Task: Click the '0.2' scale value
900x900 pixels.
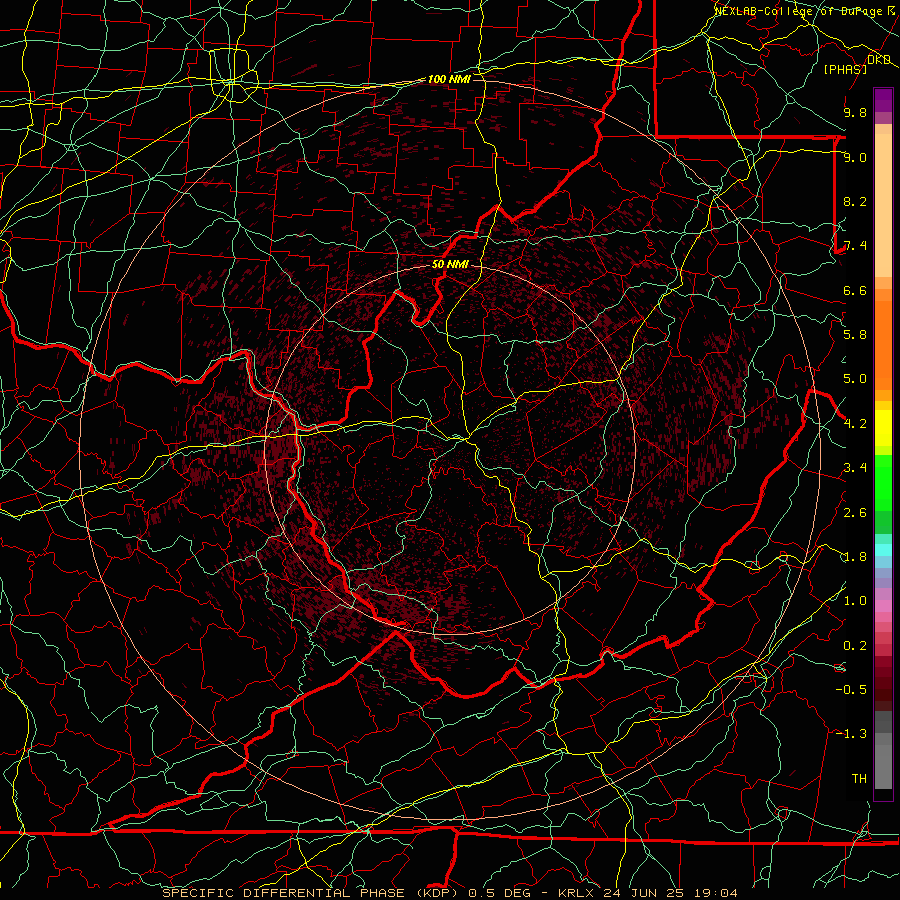Action: click(x=855, y=646)
